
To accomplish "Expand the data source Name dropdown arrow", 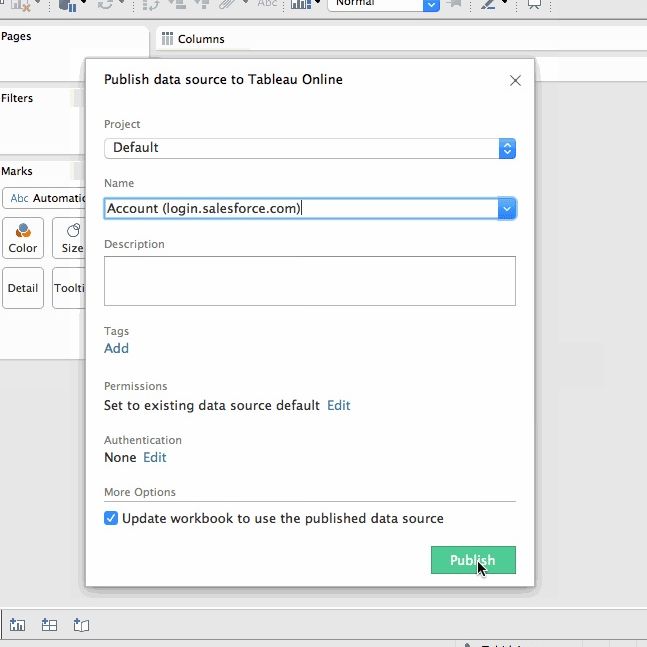I will point(507,208).
